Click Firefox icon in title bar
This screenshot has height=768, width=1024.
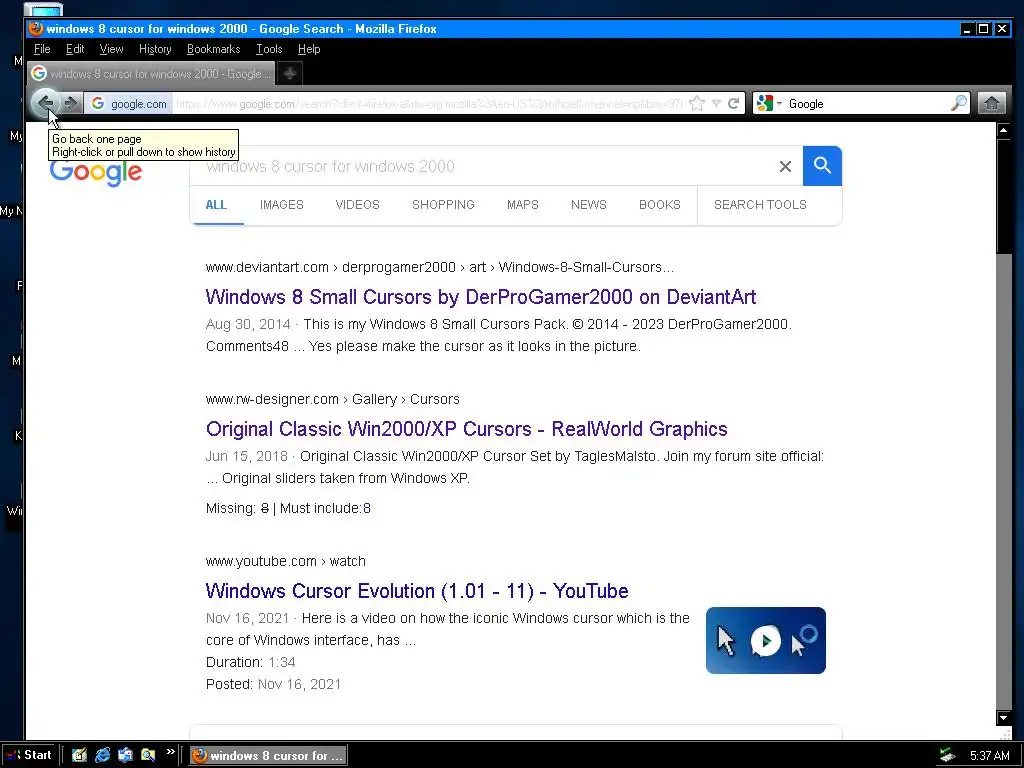click(36, 28)
